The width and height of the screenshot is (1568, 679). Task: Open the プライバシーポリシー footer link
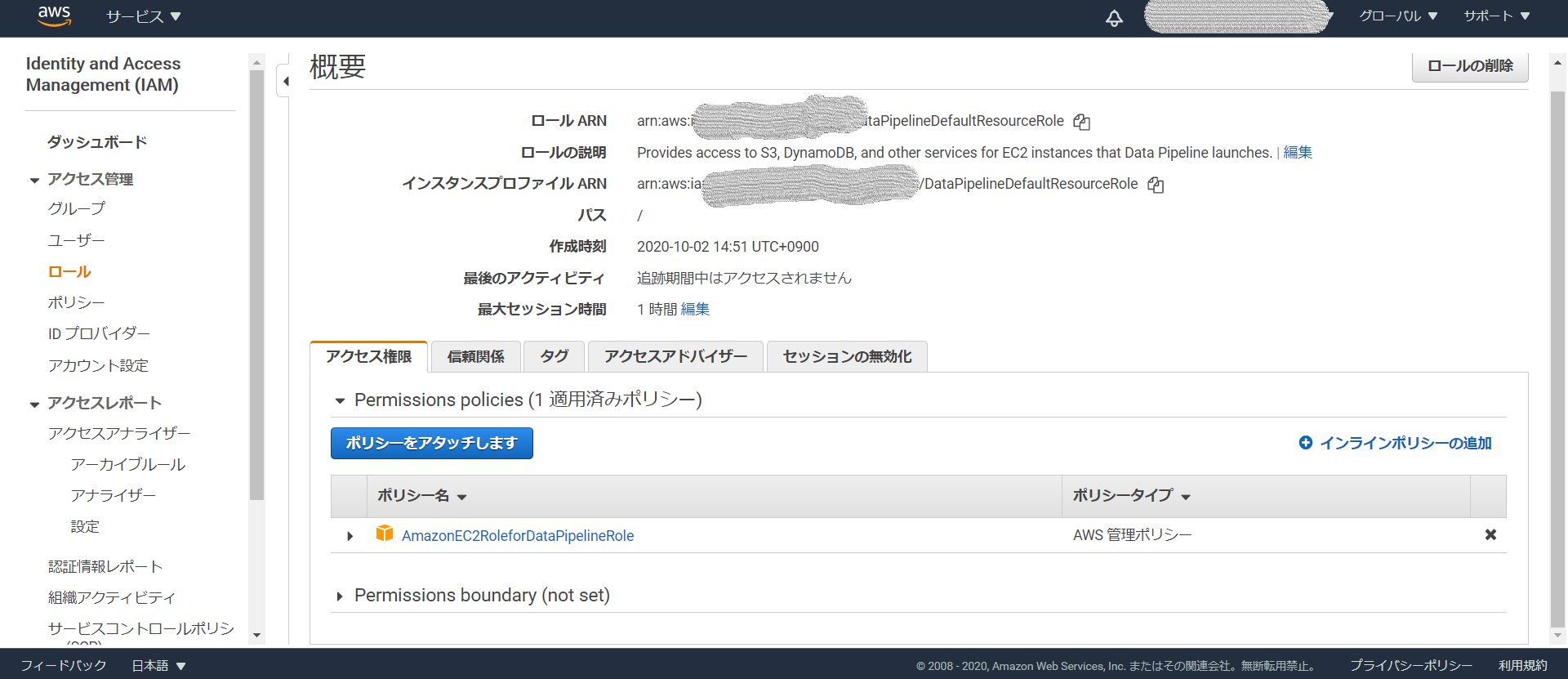point(1411,666)
